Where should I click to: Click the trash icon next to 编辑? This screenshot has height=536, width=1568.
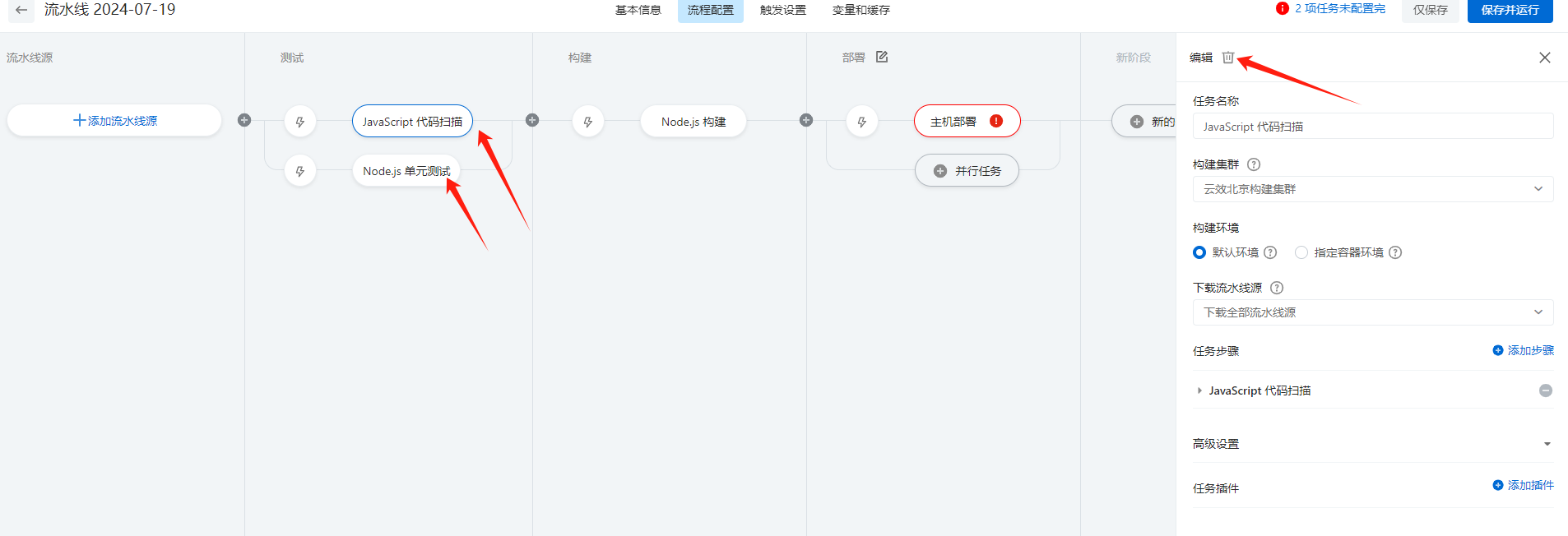tap(1227, 58)
